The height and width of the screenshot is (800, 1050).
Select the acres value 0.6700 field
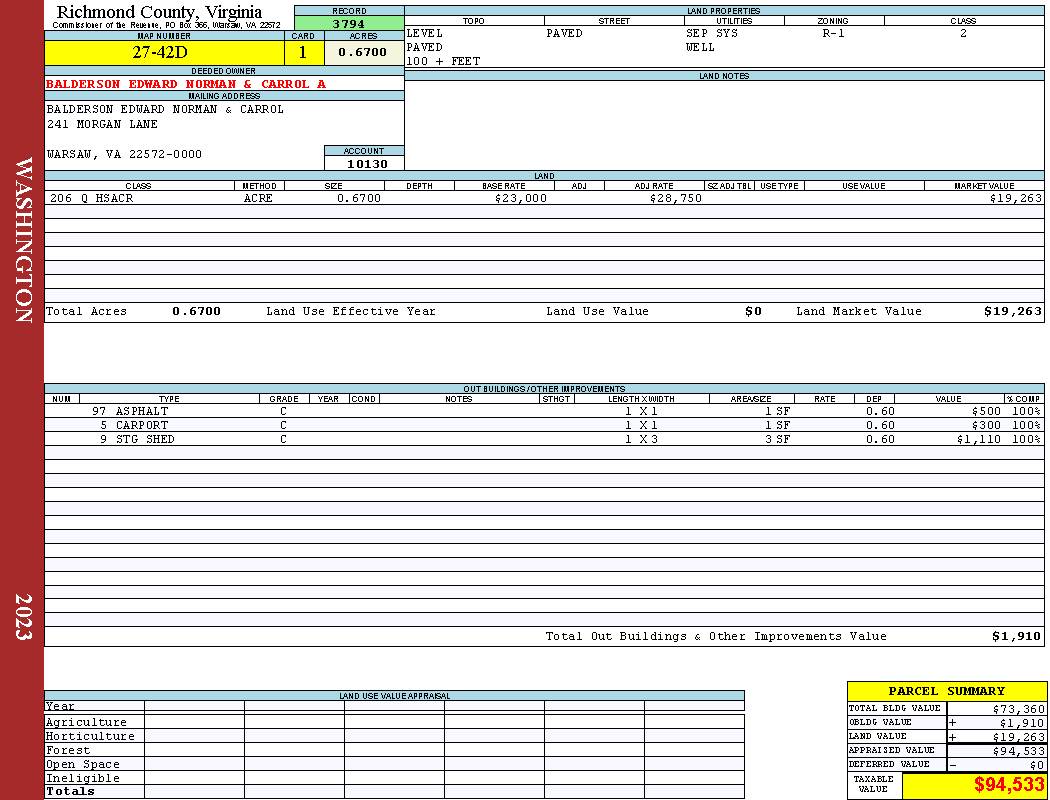pyautogui.click(x=364, y=52)
